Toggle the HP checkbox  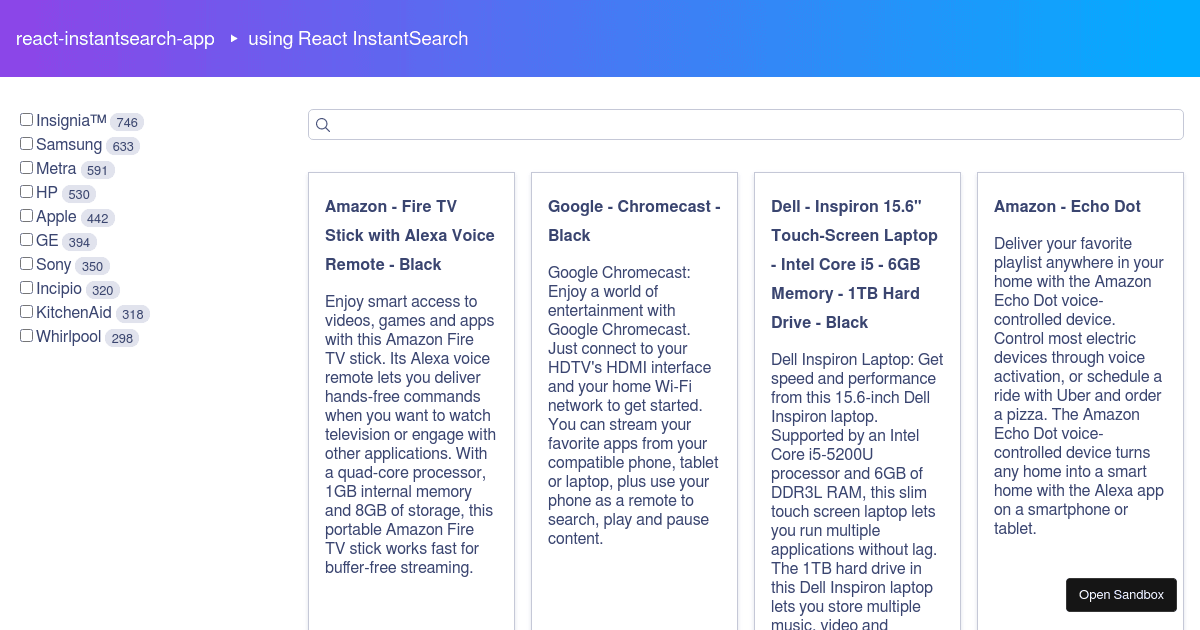pyautogui.click(x=26, y=190)
